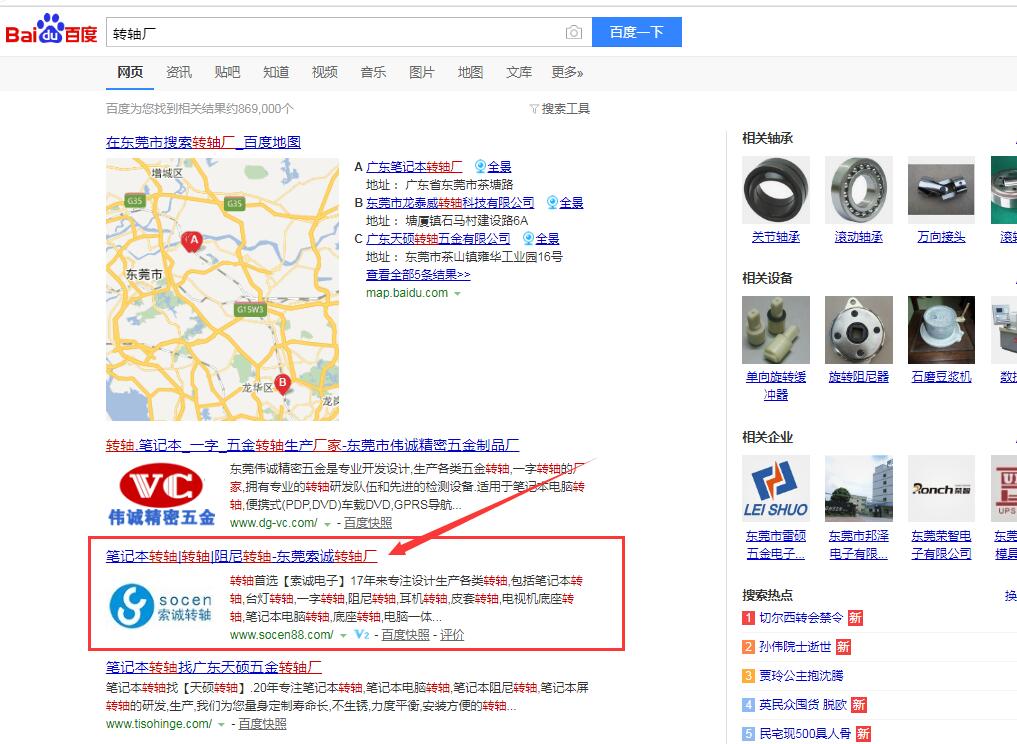Open 笔记本转轴-东莞索诚转轴厂 result link
Viewport: 1017px width, 744px height.
pyautogui.click(x=241, y=555)
